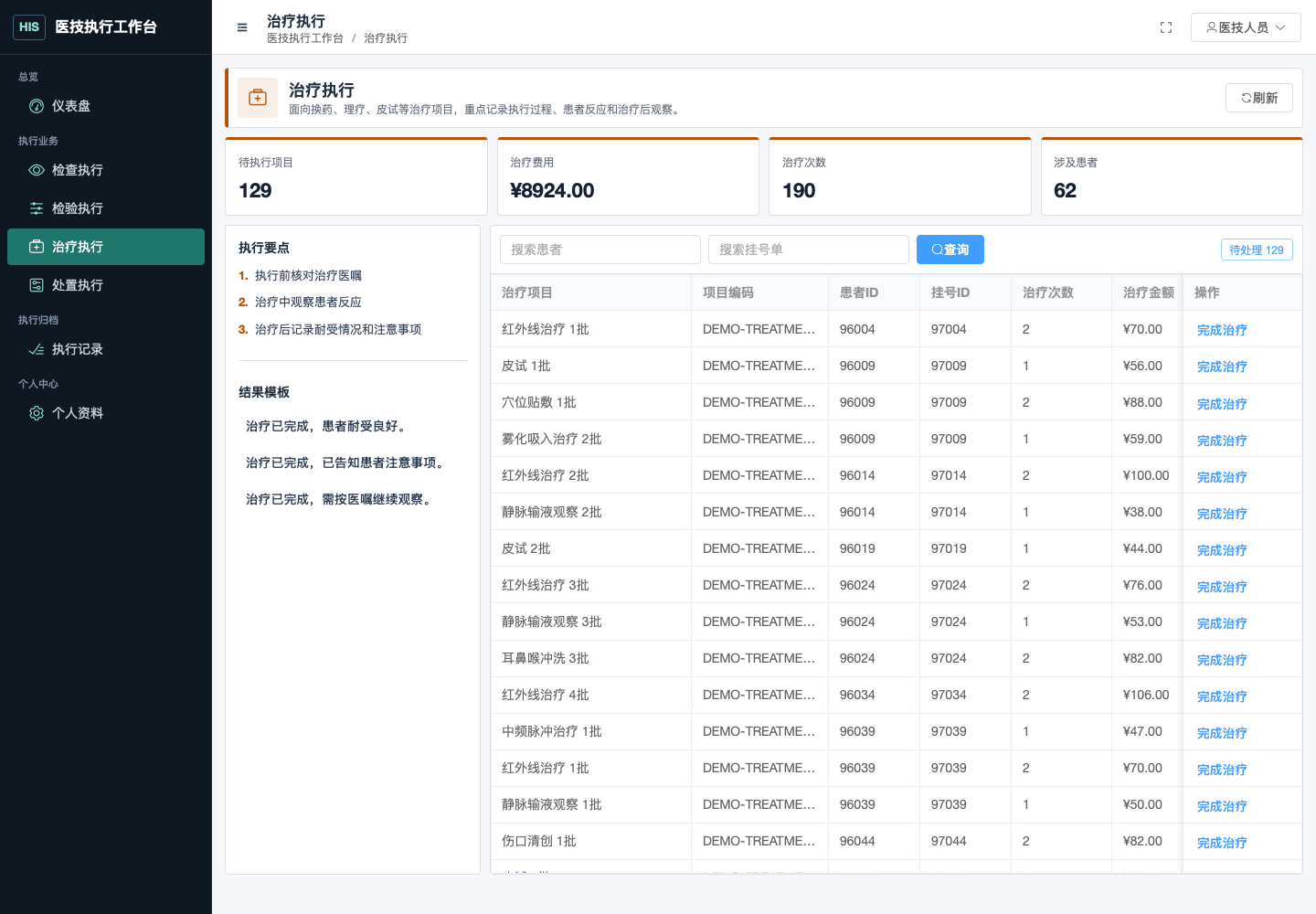Click the medical kit icon beside 治疗执行
The width and height of the screenshot is (1316, 914).
[x=37, y=247]
